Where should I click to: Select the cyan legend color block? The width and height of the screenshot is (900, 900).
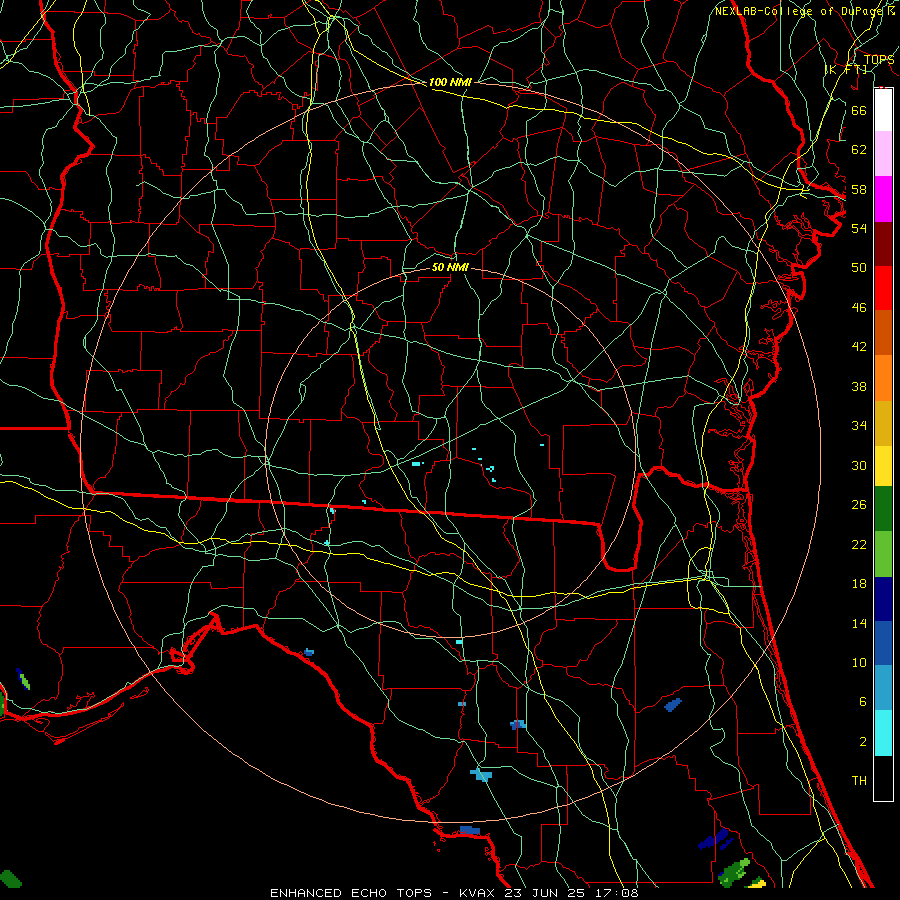(x=883, y=733)
